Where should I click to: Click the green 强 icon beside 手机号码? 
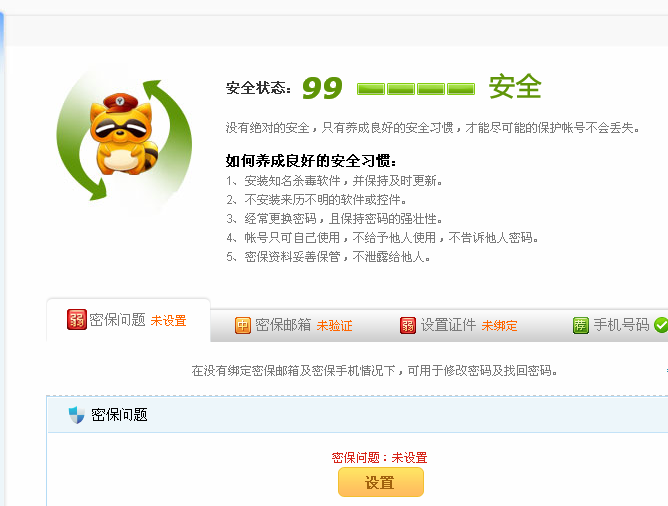pos(581,325)
